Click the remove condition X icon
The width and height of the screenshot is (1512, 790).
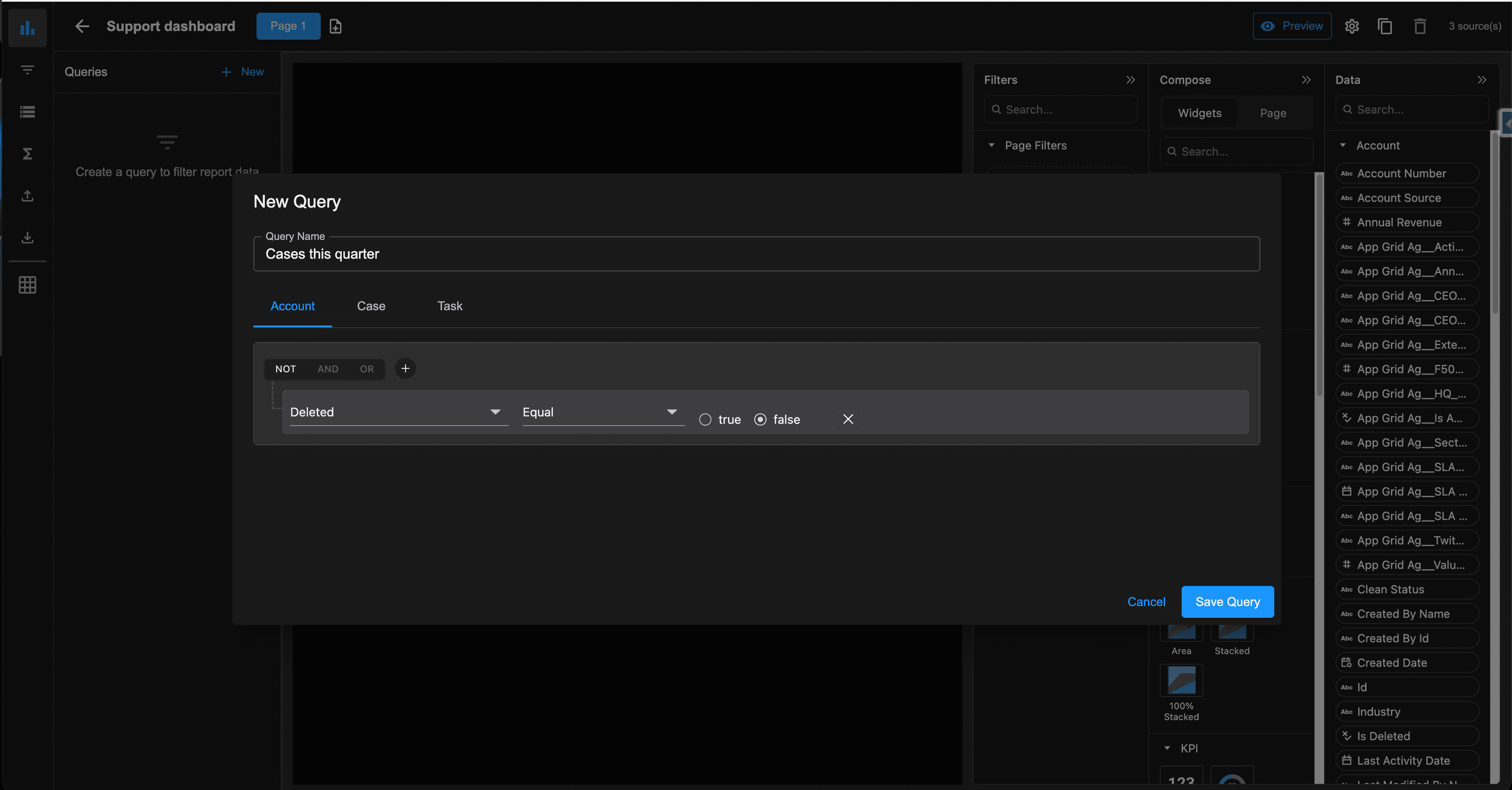pyautogui.click(x=848, y=419)
